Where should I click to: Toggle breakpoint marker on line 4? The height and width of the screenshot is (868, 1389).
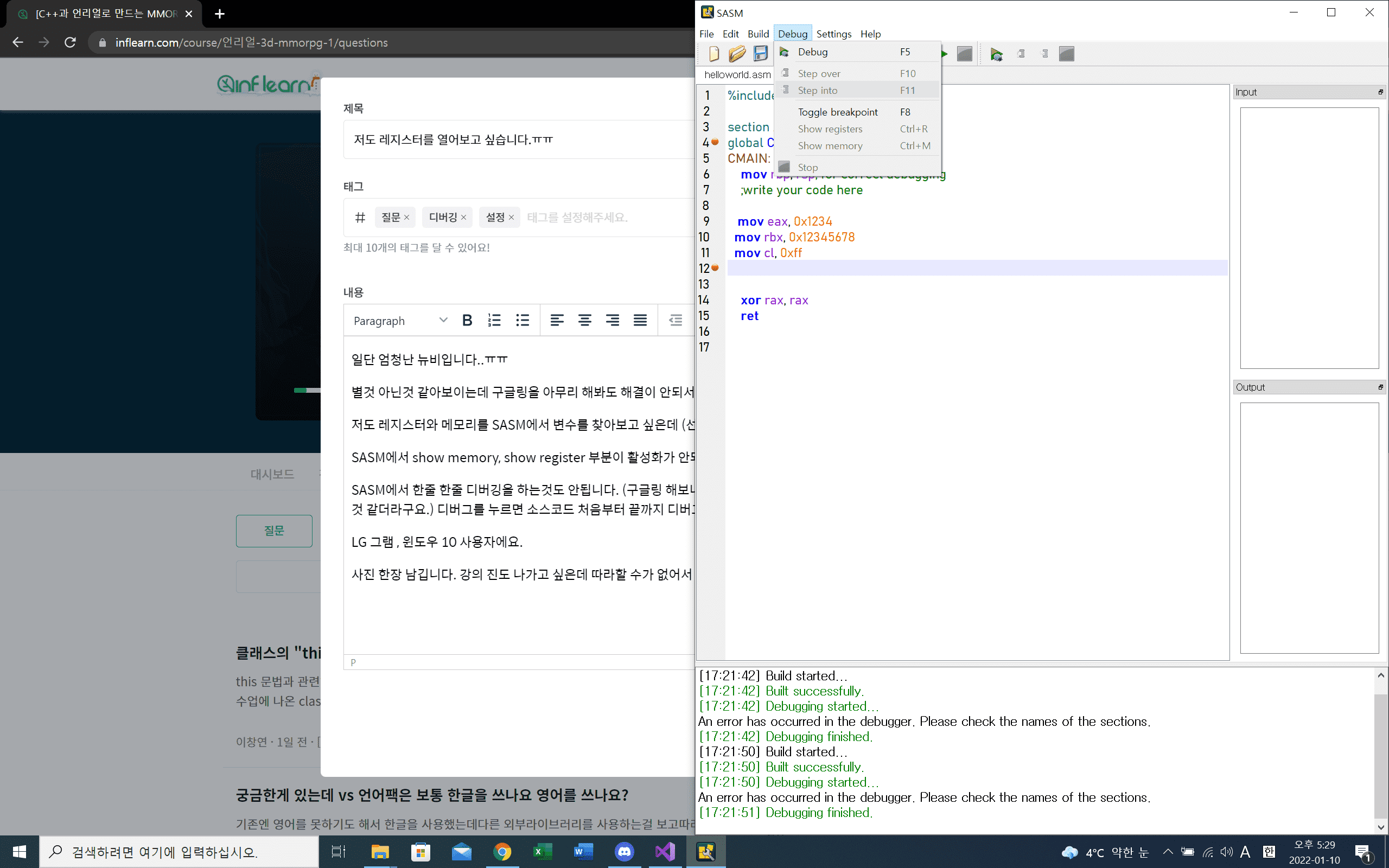pos(715,142)
